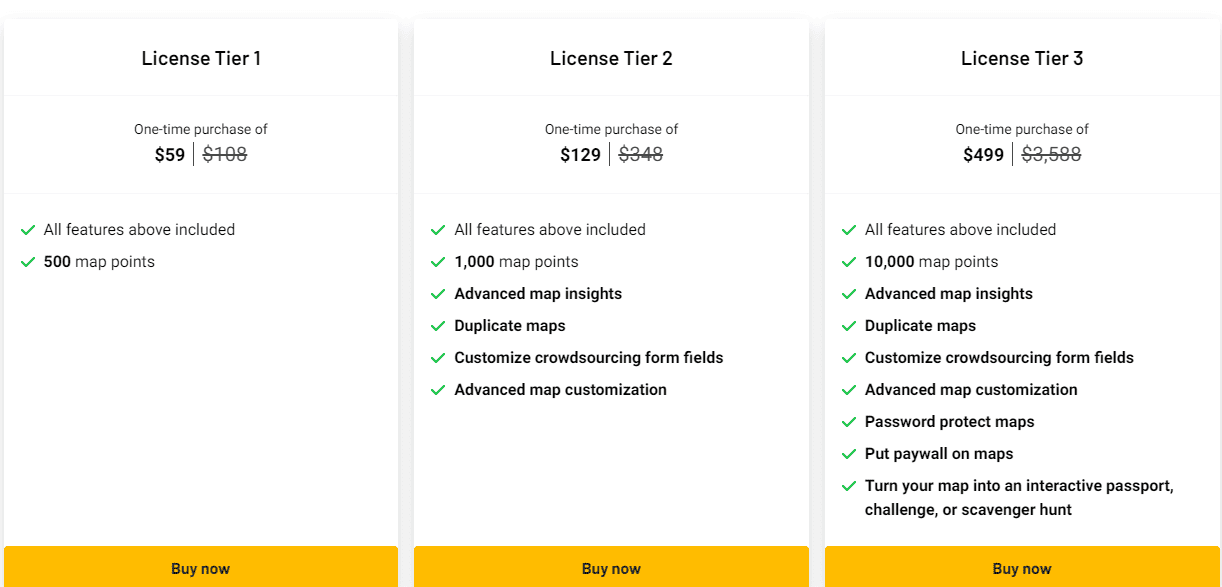The width and height of the screenshot is (1222, 587).
Task: Click checkmark next to Password protect maps
Action: click(x=849, y=422)
